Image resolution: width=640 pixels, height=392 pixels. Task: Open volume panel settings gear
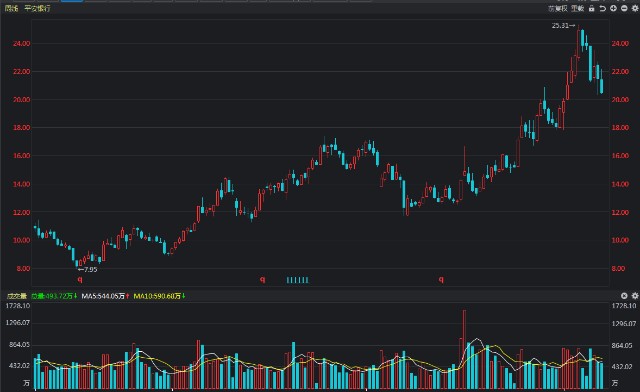635,296
